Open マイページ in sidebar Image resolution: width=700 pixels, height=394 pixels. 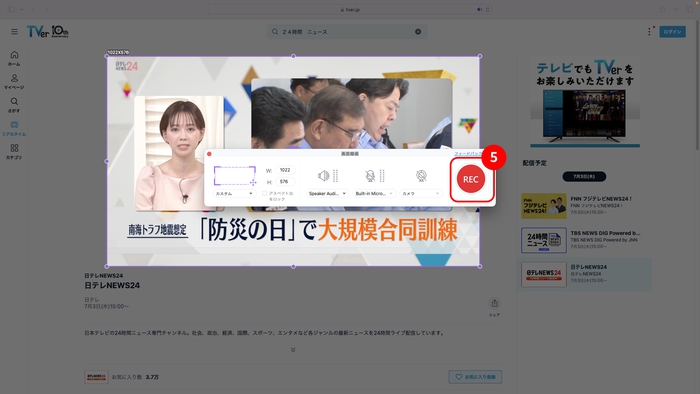(14, 81)
